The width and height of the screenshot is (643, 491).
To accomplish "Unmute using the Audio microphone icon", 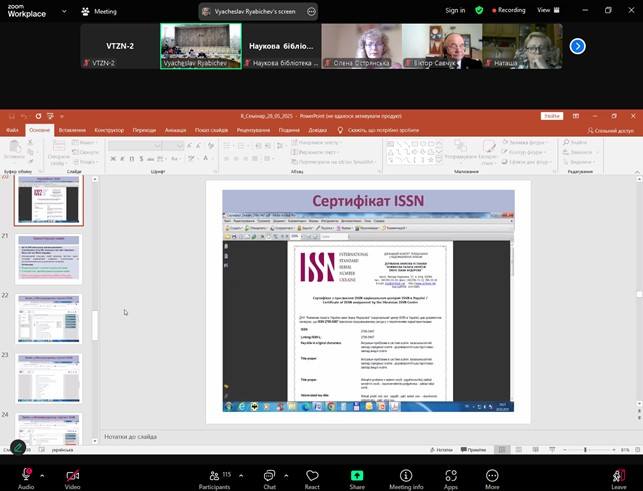I will coord(26,479).
